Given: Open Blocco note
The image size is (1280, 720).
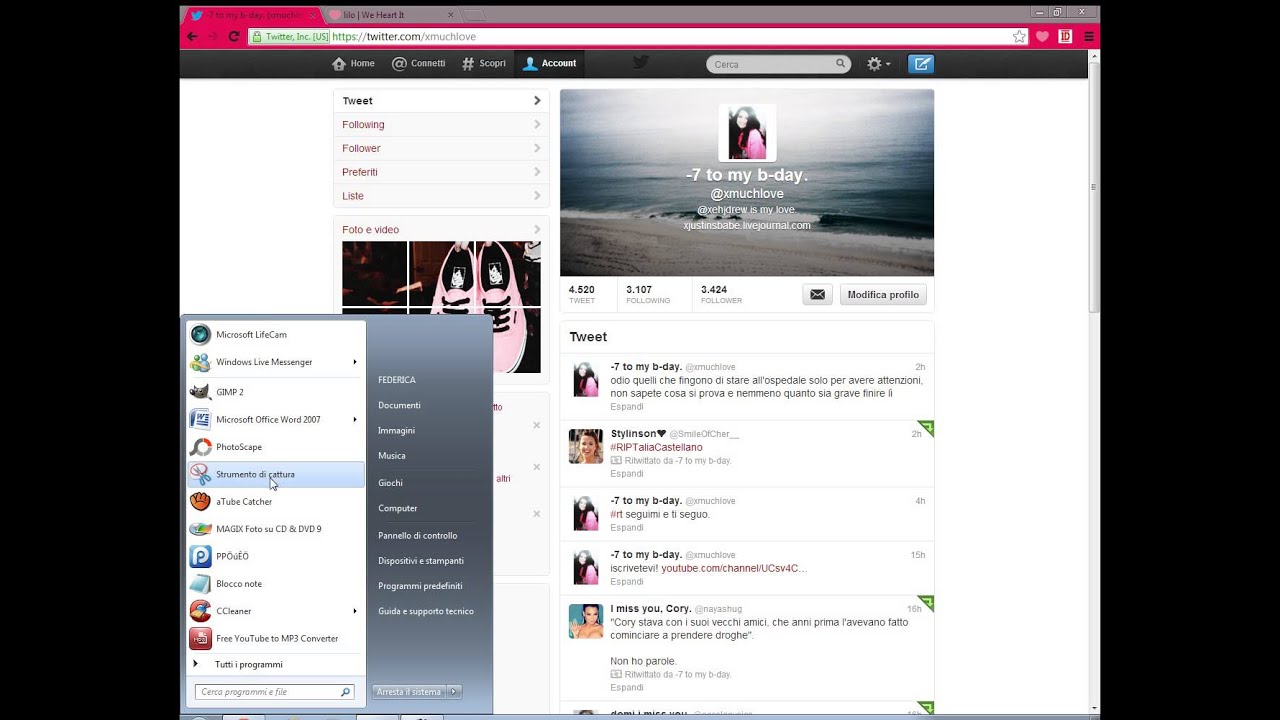Looking at the screenshot, I should (x=276, y=583).
